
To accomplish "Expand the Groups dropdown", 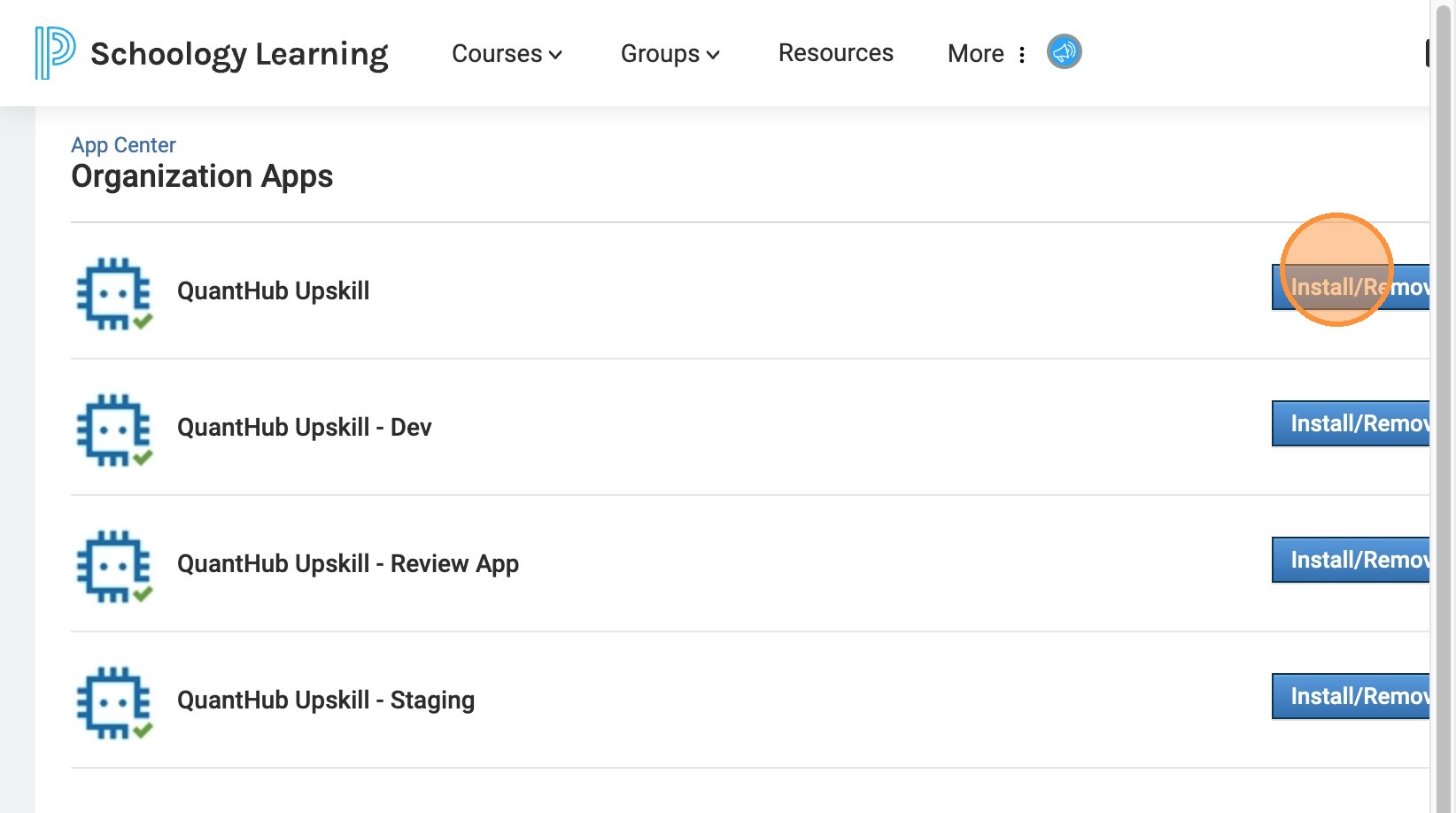I will click(670, 54).
